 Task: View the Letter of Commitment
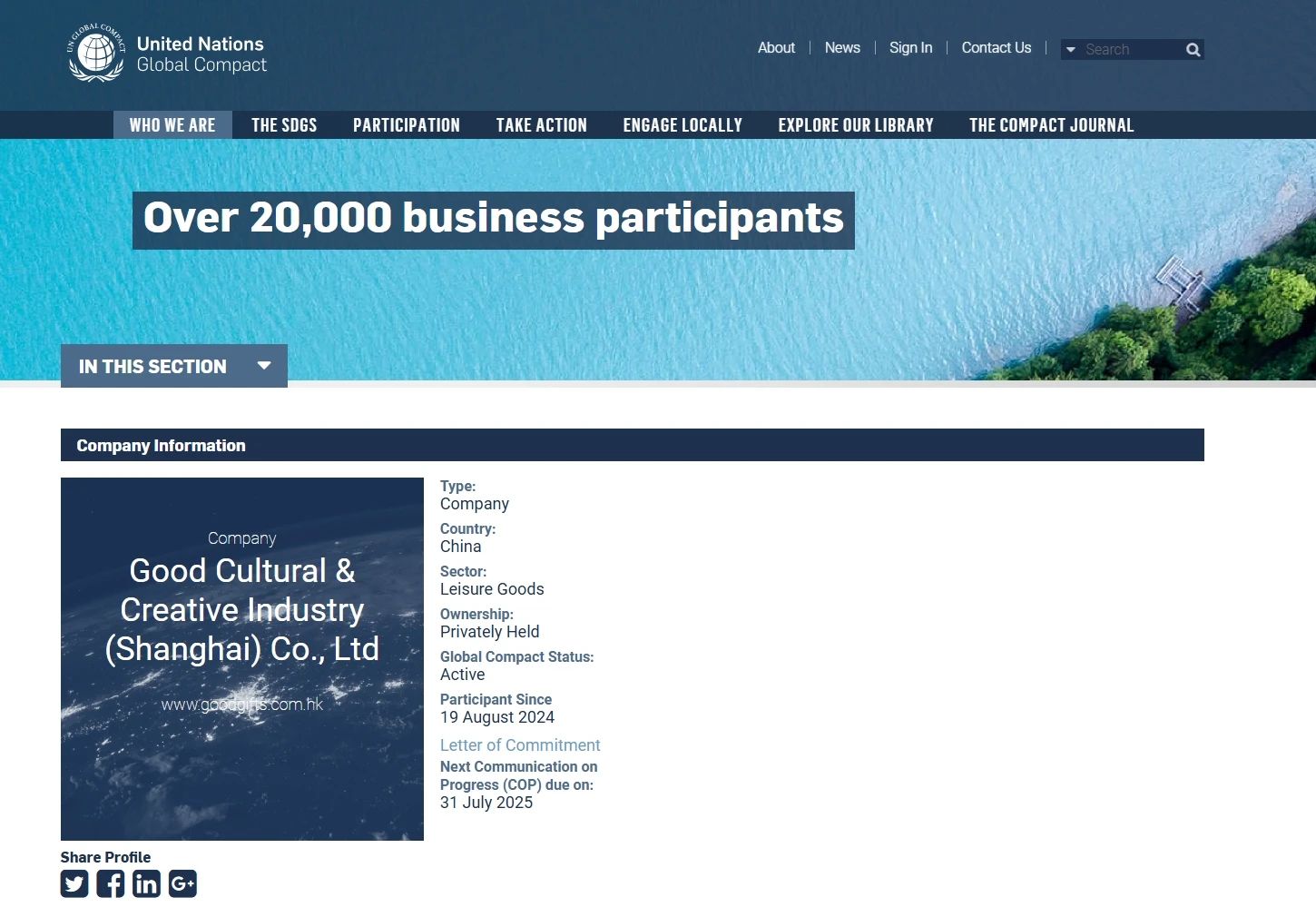[520, 745]
